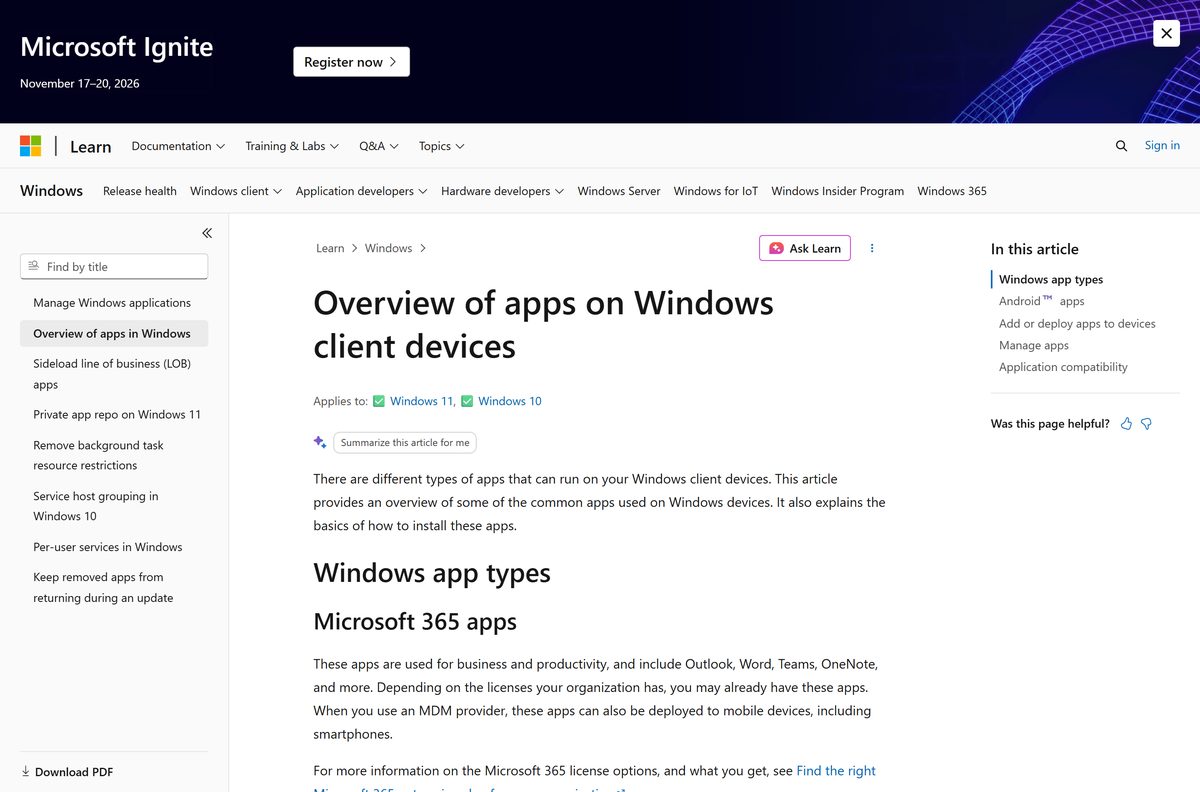
Task: Open Private app repo on Windows 11
Action: (x=117, y=414)
